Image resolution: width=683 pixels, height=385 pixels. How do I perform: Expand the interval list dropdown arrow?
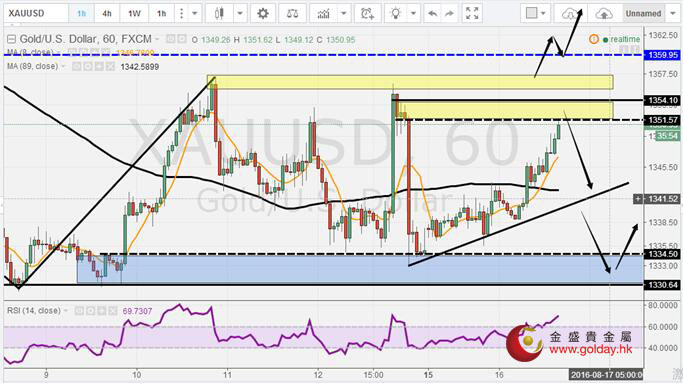(x=195, y=14)
